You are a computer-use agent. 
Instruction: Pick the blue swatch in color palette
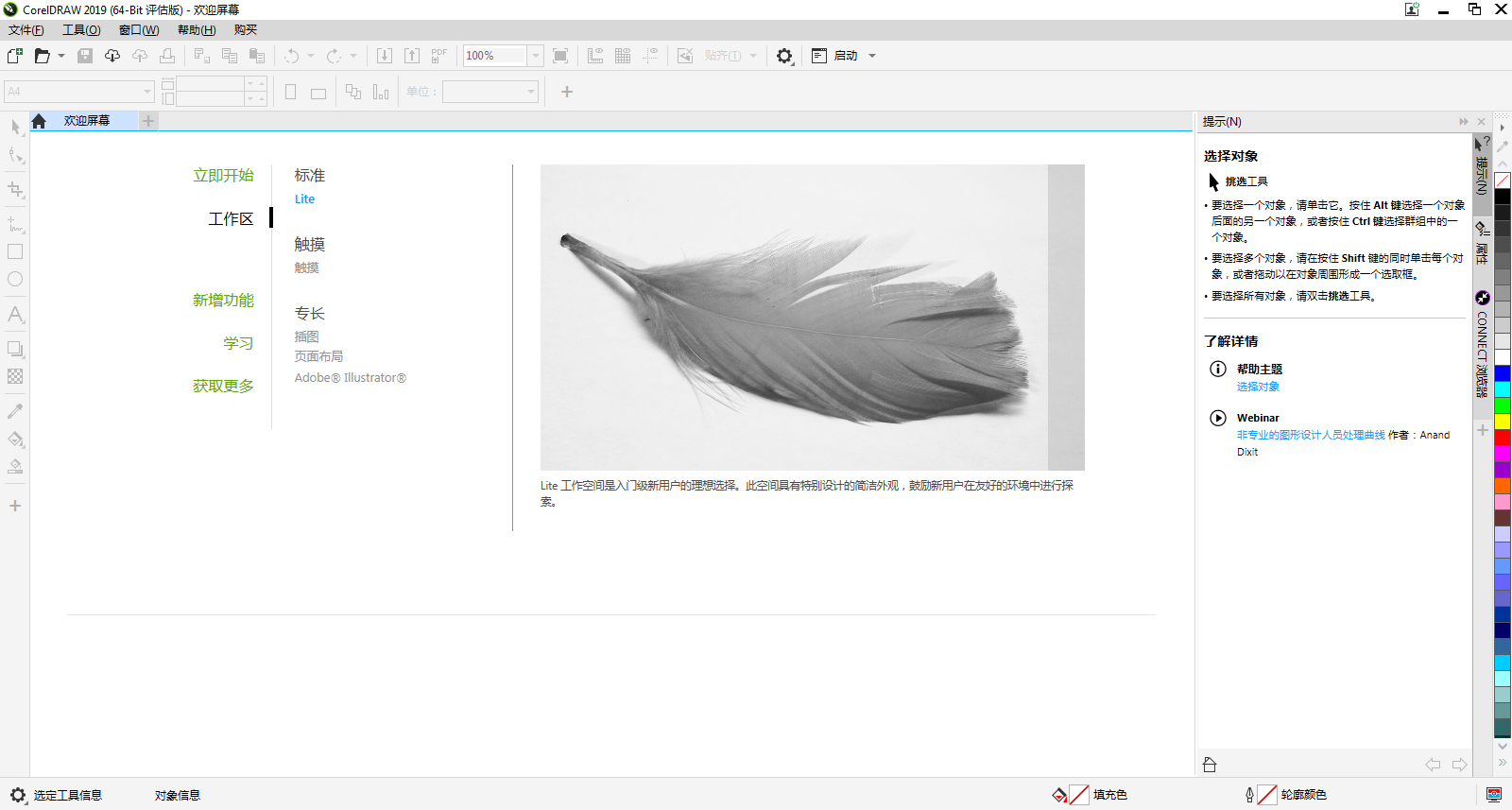[1502, 373]
